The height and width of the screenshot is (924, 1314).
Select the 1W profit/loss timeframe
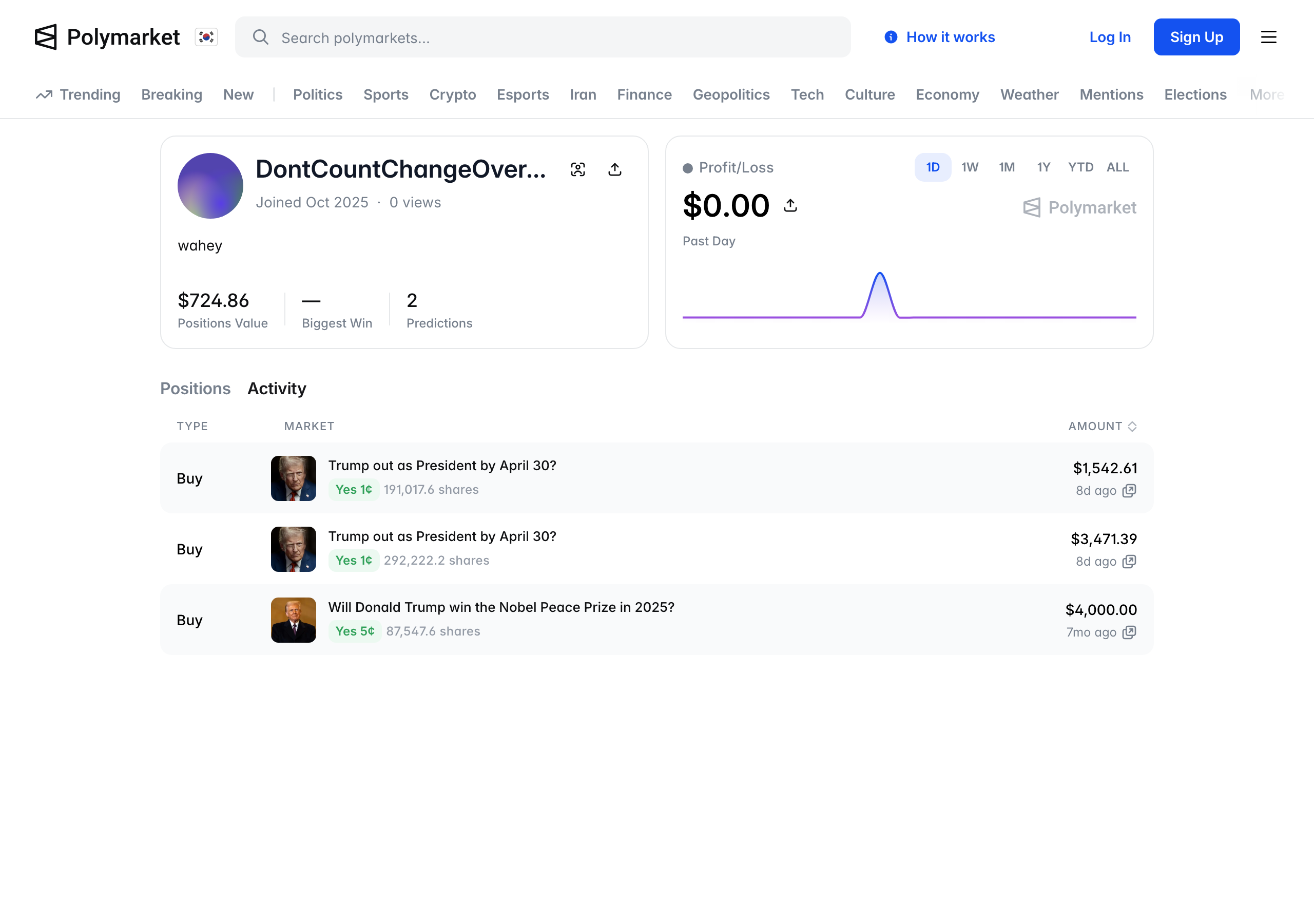coord(970,167)
